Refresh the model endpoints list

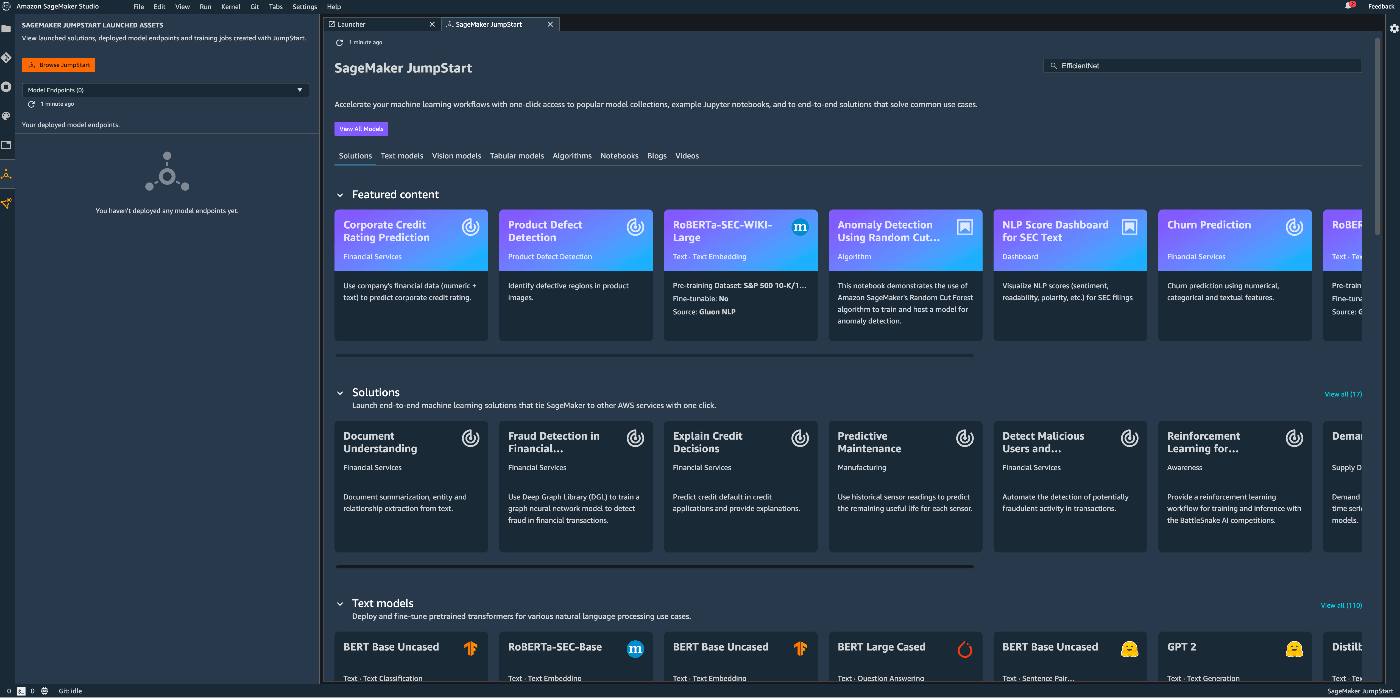click(32, 104)
